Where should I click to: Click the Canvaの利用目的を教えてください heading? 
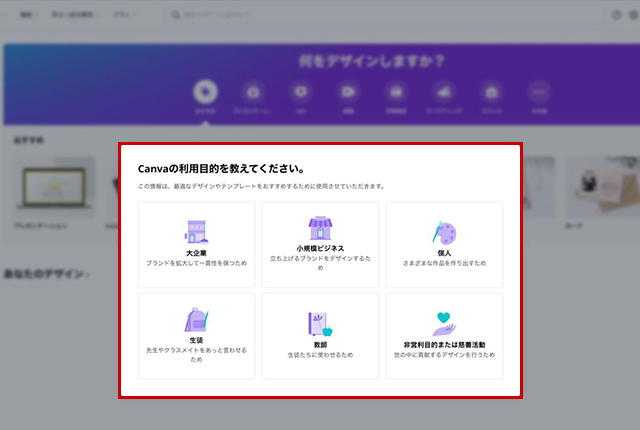tap(221, 168)
